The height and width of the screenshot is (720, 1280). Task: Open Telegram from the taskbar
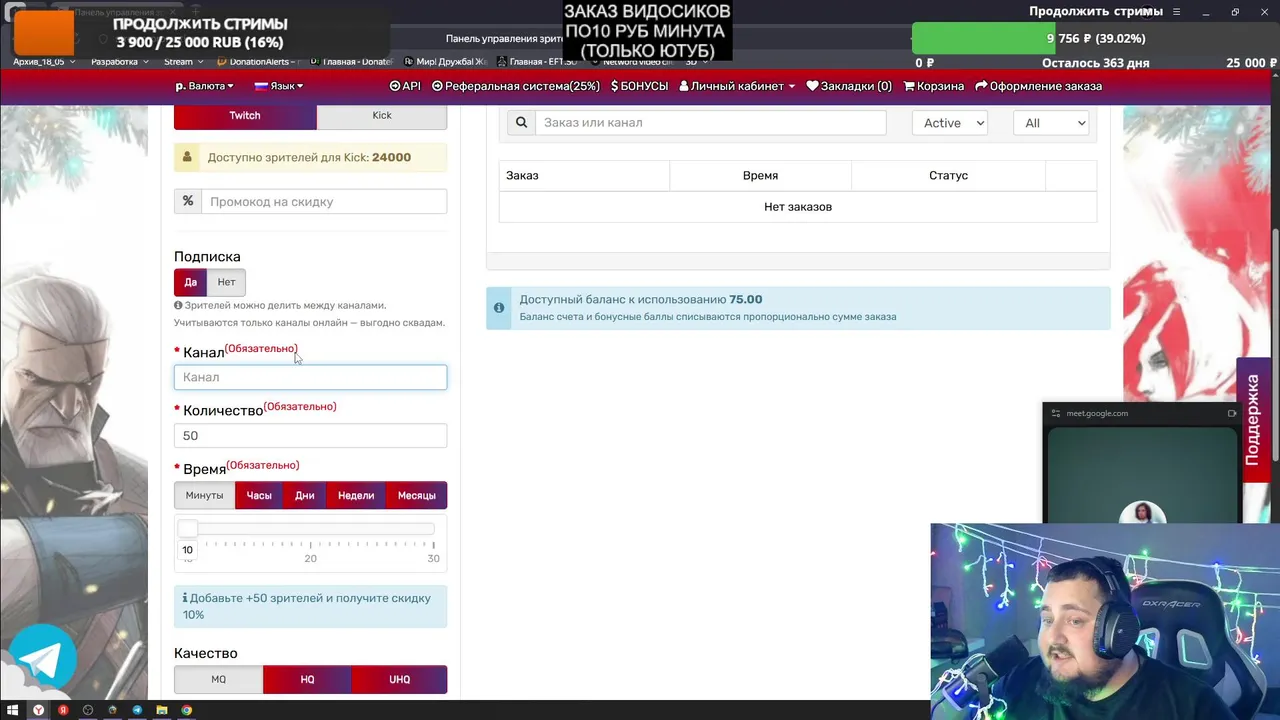click(137, 710)
